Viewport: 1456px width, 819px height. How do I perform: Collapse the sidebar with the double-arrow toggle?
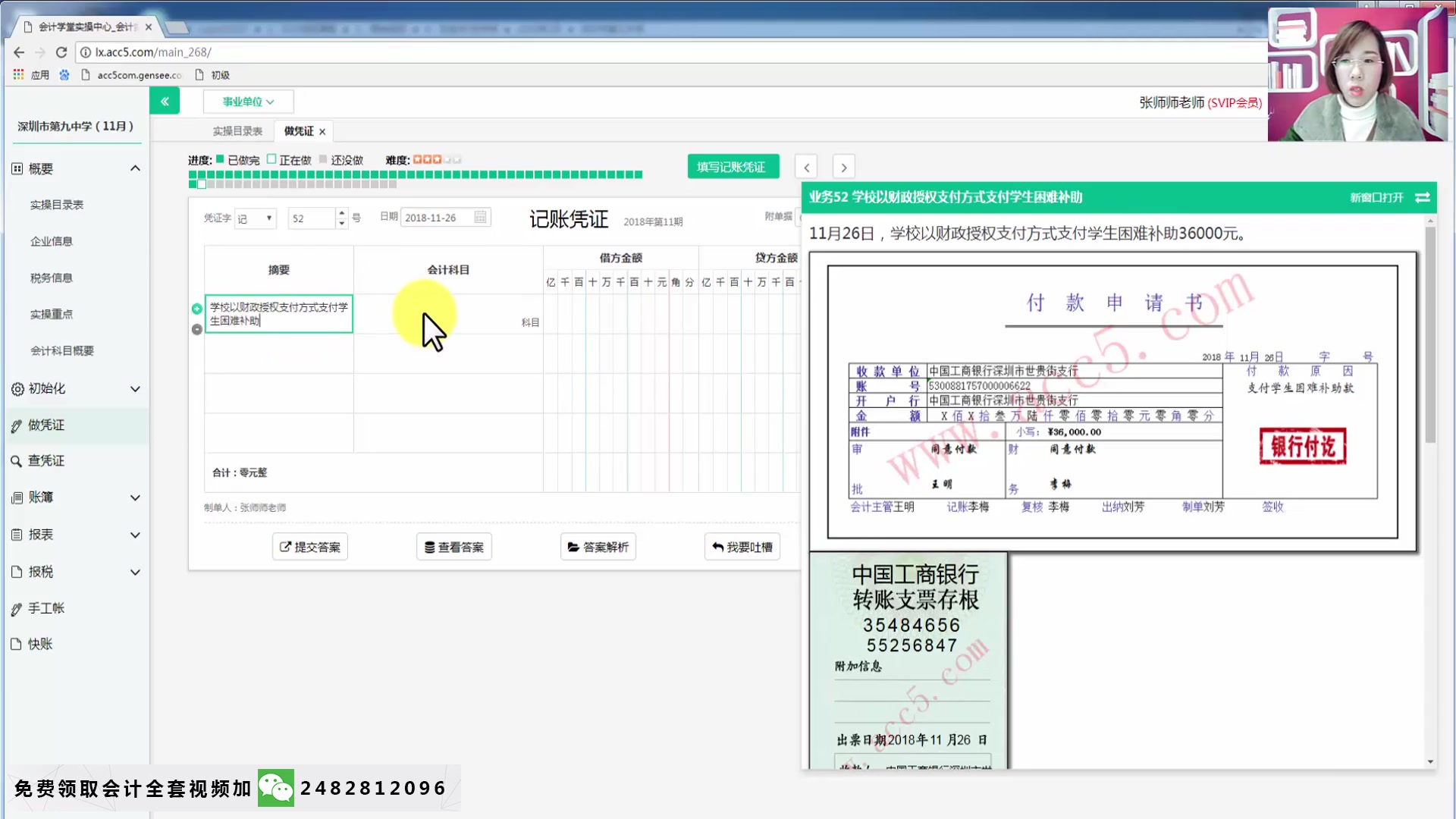point(165,100)
